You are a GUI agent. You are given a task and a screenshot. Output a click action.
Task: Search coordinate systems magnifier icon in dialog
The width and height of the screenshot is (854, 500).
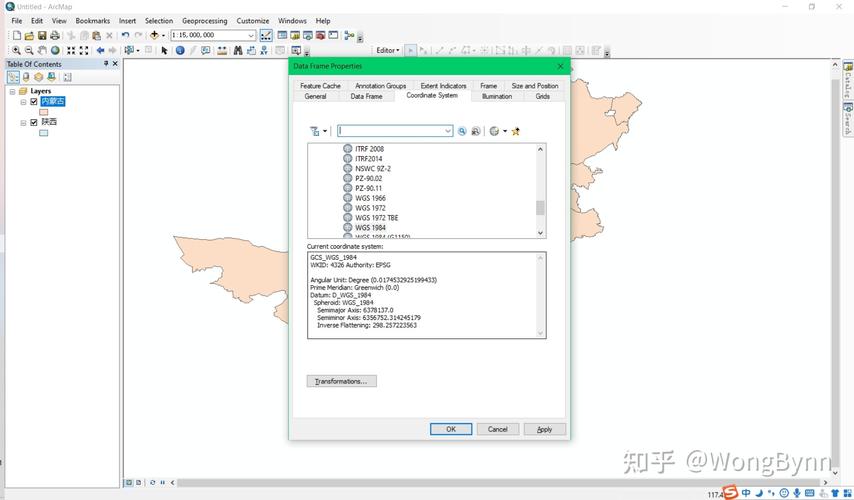(462, 131)
